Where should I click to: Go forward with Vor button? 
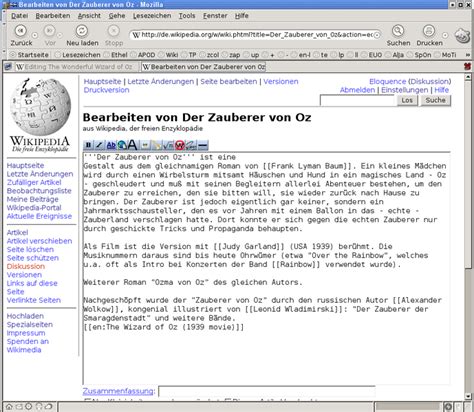click(50, 35)
